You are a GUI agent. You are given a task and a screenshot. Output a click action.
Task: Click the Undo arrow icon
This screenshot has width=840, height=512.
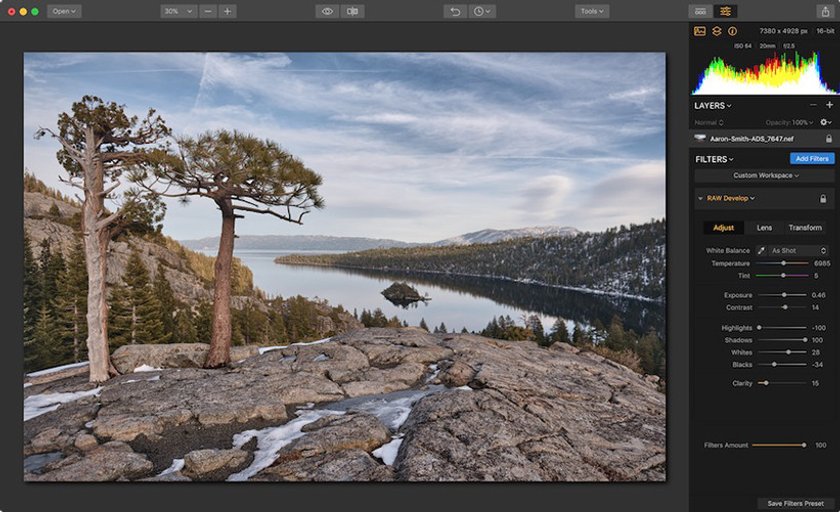[x=455, y=11]
